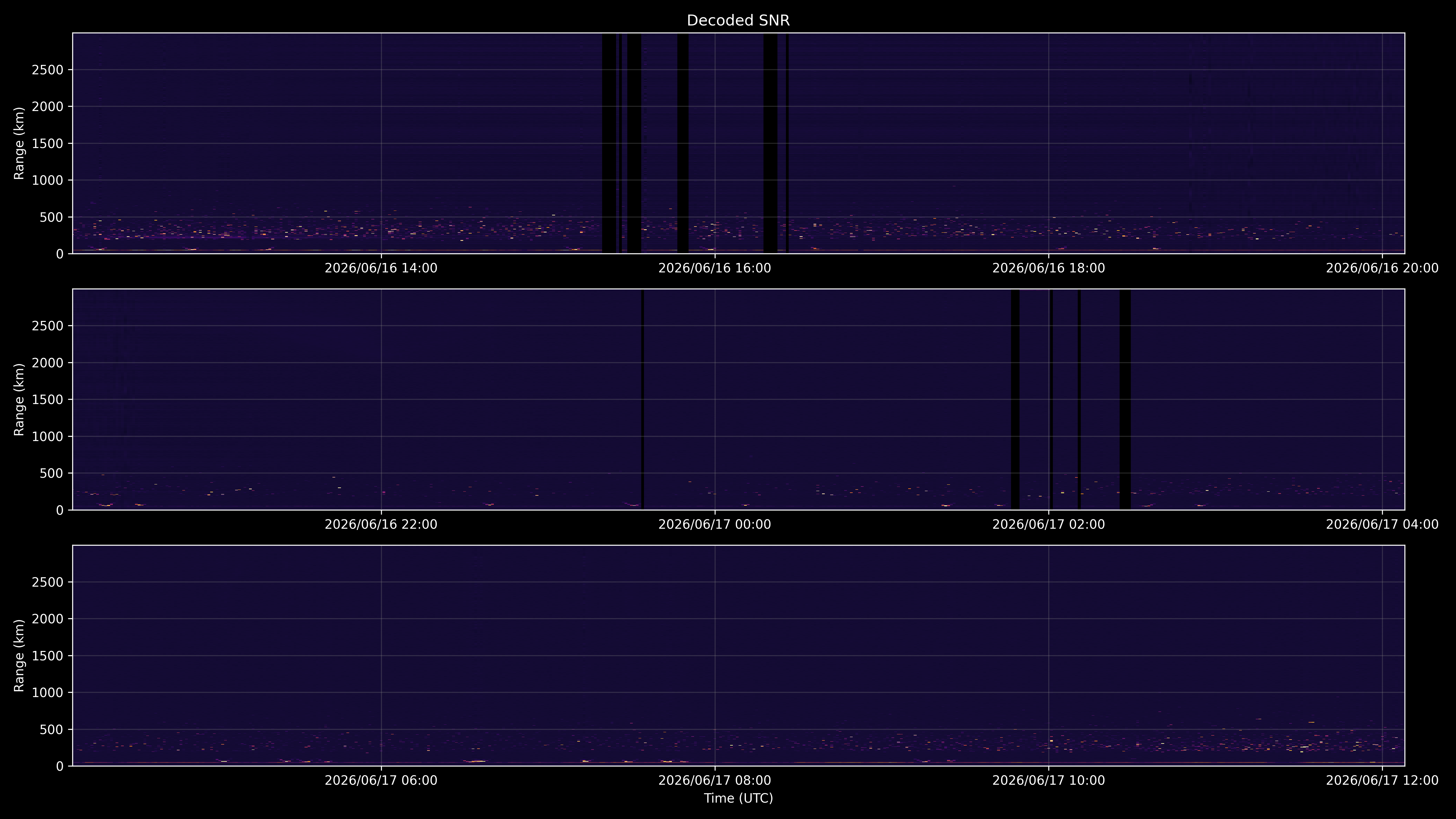Screen dimensions: 1456x819
Task: Click the top panel 'Range (km)' axis label
Action: pyautogui.click(x=19, y=143)
